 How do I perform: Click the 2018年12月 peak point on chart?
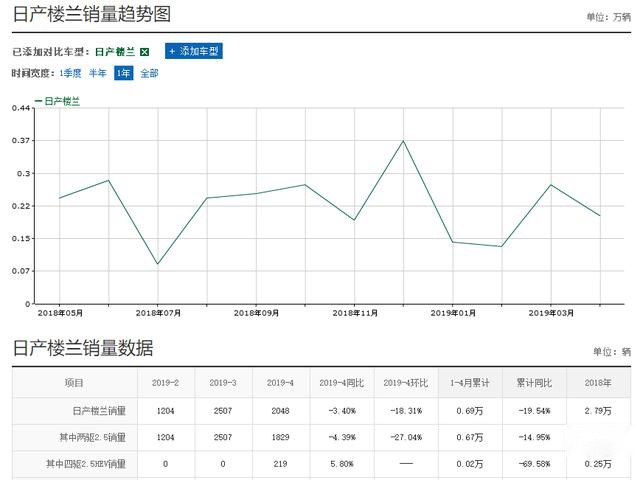(404, 141)
